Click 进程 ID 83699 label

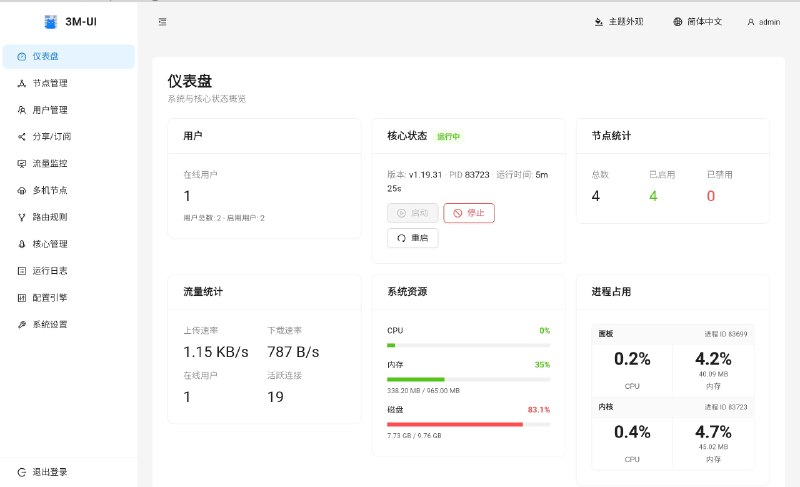[x=726, y=334]
